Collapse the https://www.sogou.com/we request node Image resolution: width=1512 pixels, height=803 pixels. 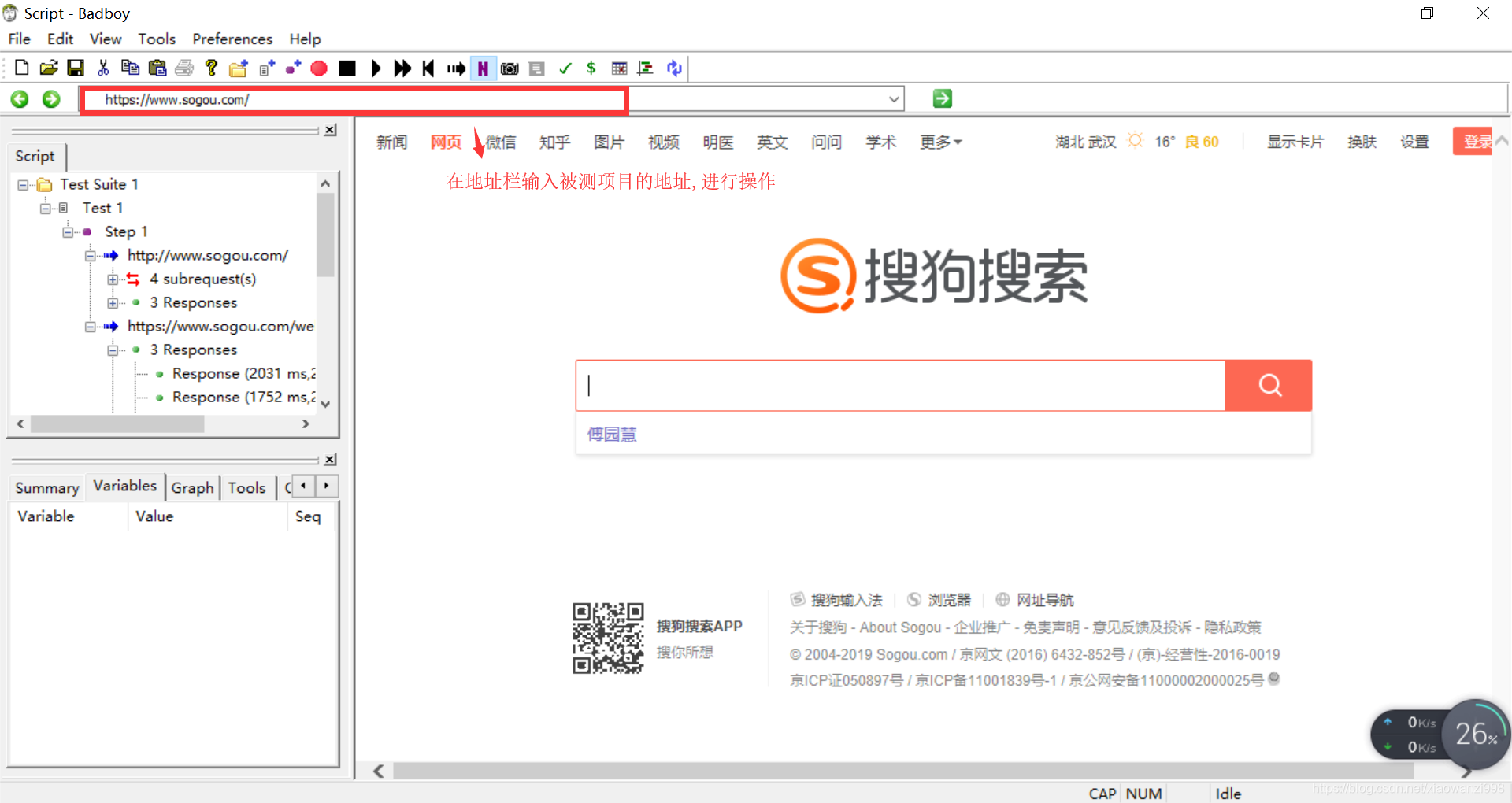click(91, 327)
